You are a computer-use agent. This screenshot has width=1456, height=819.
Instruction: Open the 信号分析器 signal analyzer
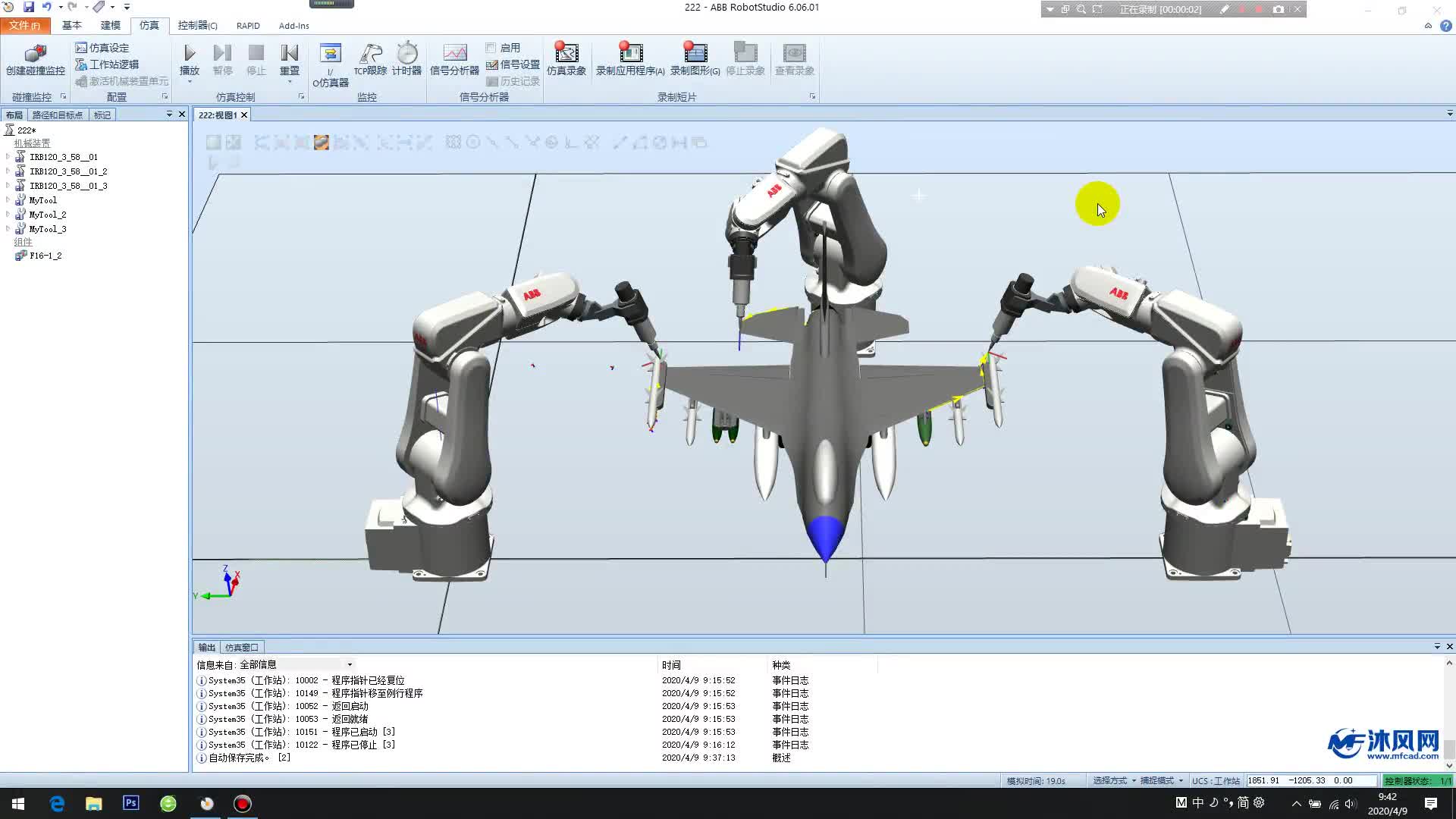[x=454, y=59]
